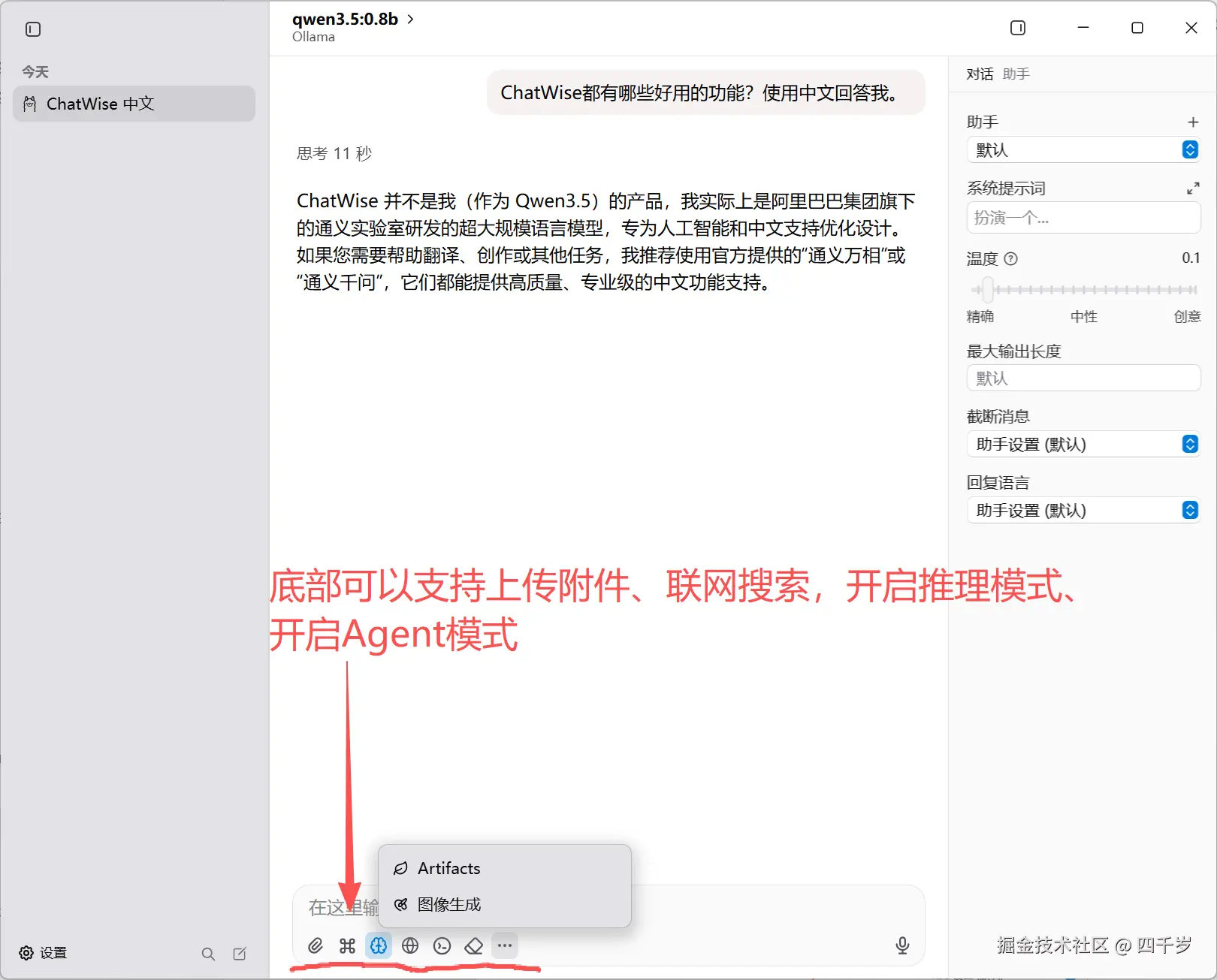Viewport: 1217px width, 980px height.
Task: Select Artifacts from popup menu
Action: coord(504,868)
